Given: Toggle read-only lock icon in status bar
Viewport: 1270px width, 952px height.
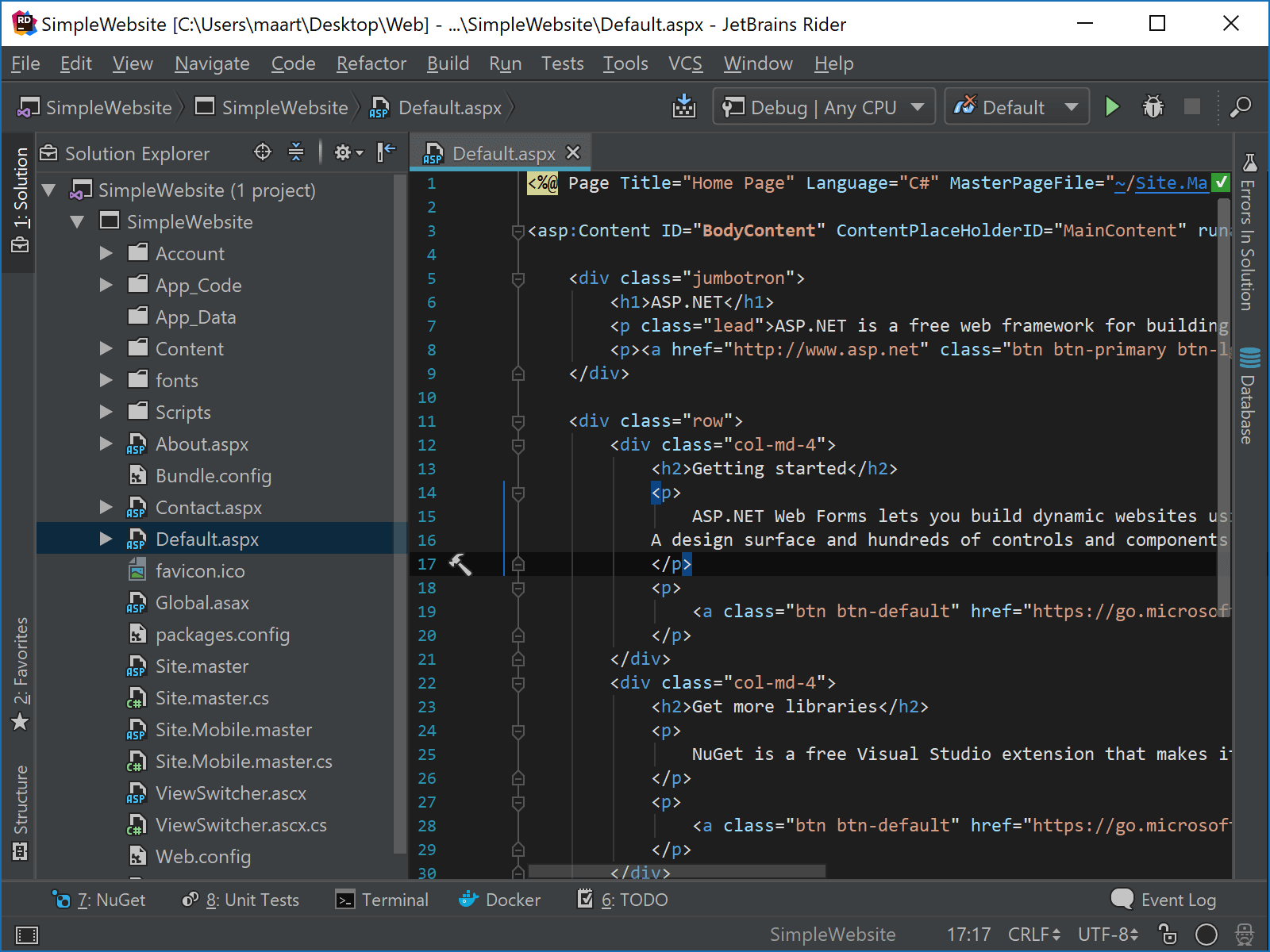Looking at the screenshot, I should pyautogui.click(x=1168, y=934).
